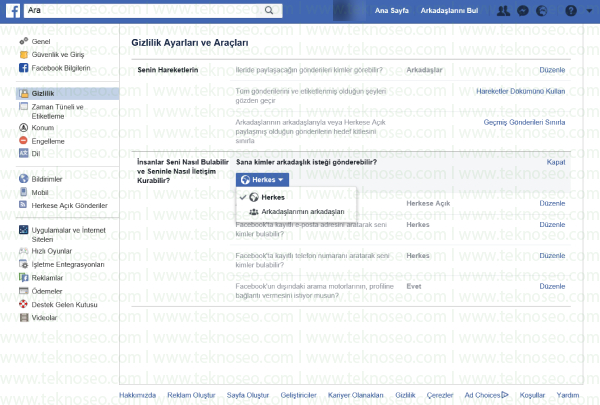
Task: Click Reklam Oluştur footer link
Action: pos(191,395)
